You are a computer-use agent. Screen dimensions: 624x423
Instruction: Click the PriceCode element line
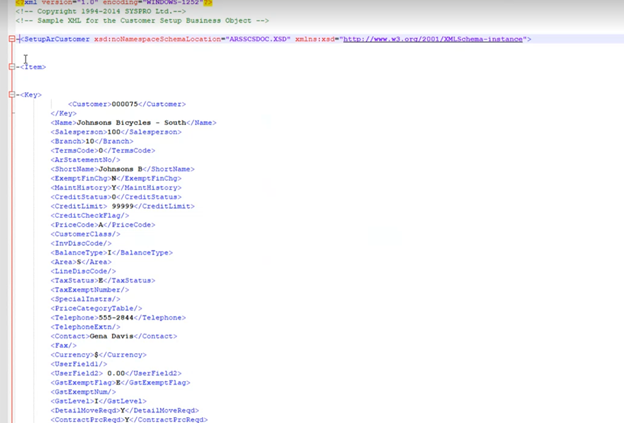[103, 225]
